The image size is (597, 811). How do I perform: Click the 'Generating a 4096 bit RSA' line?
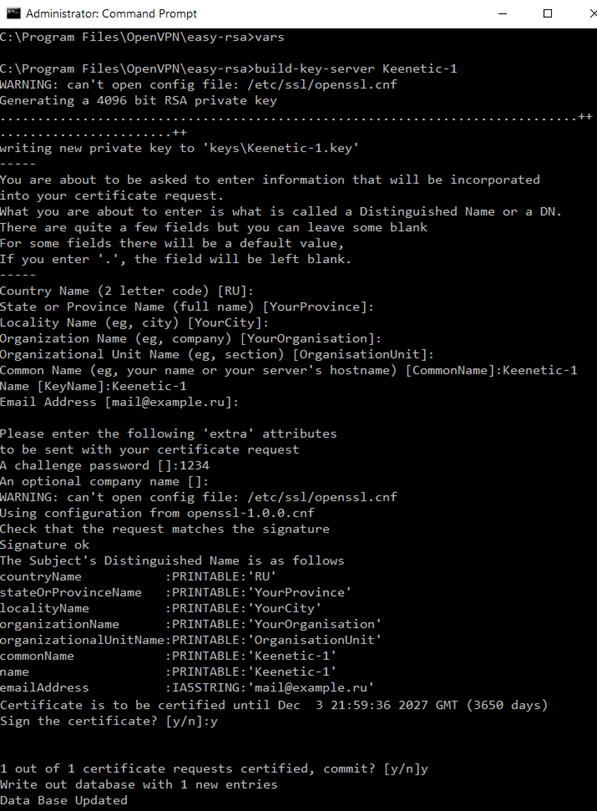coord(138,100)
